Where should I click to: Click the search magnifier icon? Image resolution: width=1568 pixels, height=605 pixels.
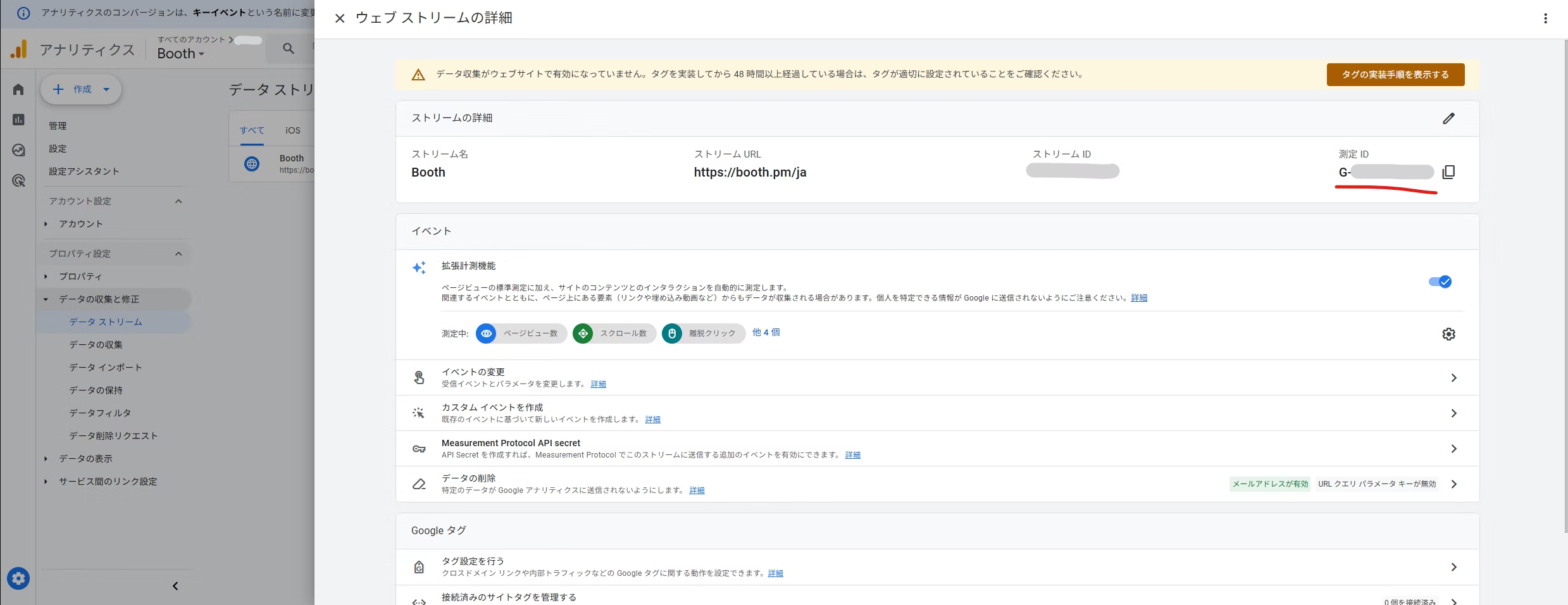coord(289,49)
